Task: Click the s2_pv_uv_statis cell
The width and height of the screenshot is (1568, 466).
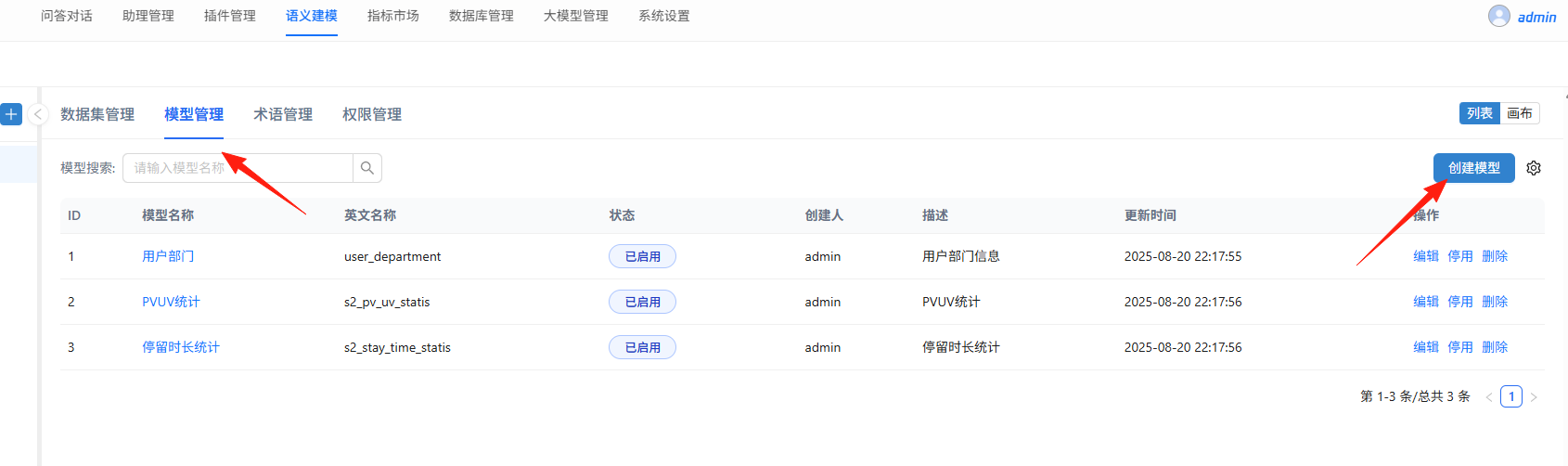Action: tap(387, 302)
